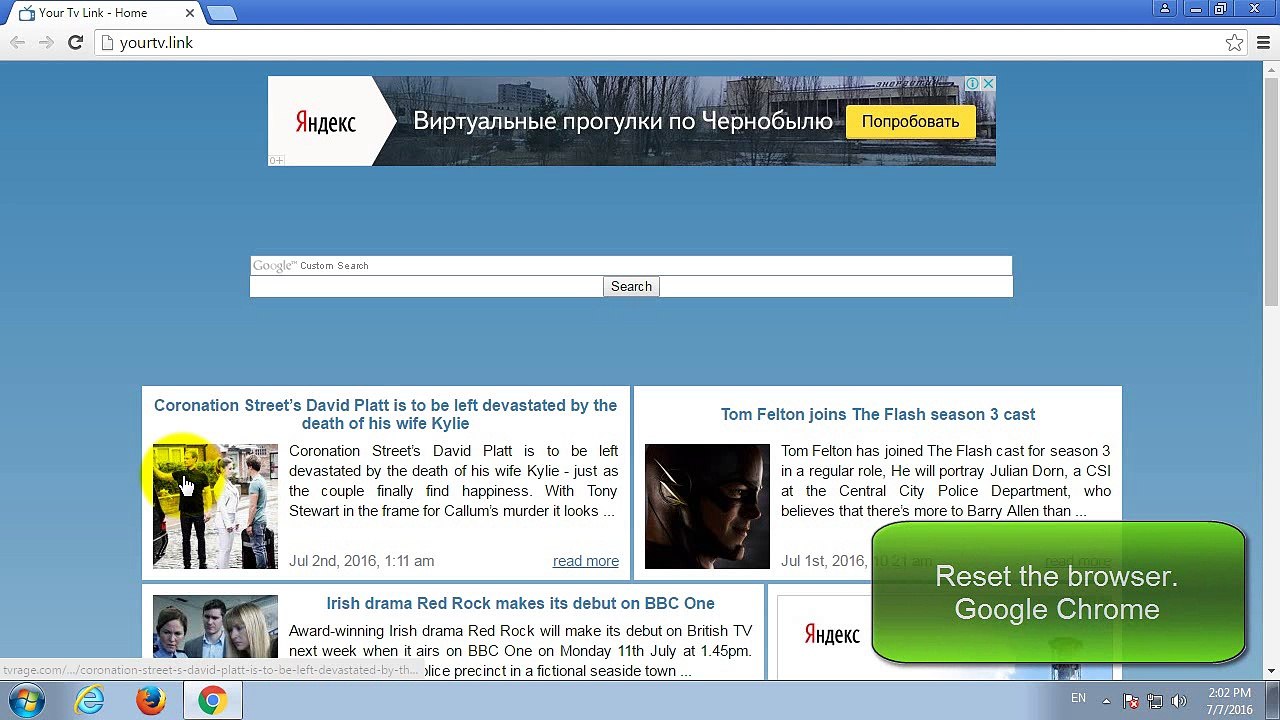Open a new tab

221,13
